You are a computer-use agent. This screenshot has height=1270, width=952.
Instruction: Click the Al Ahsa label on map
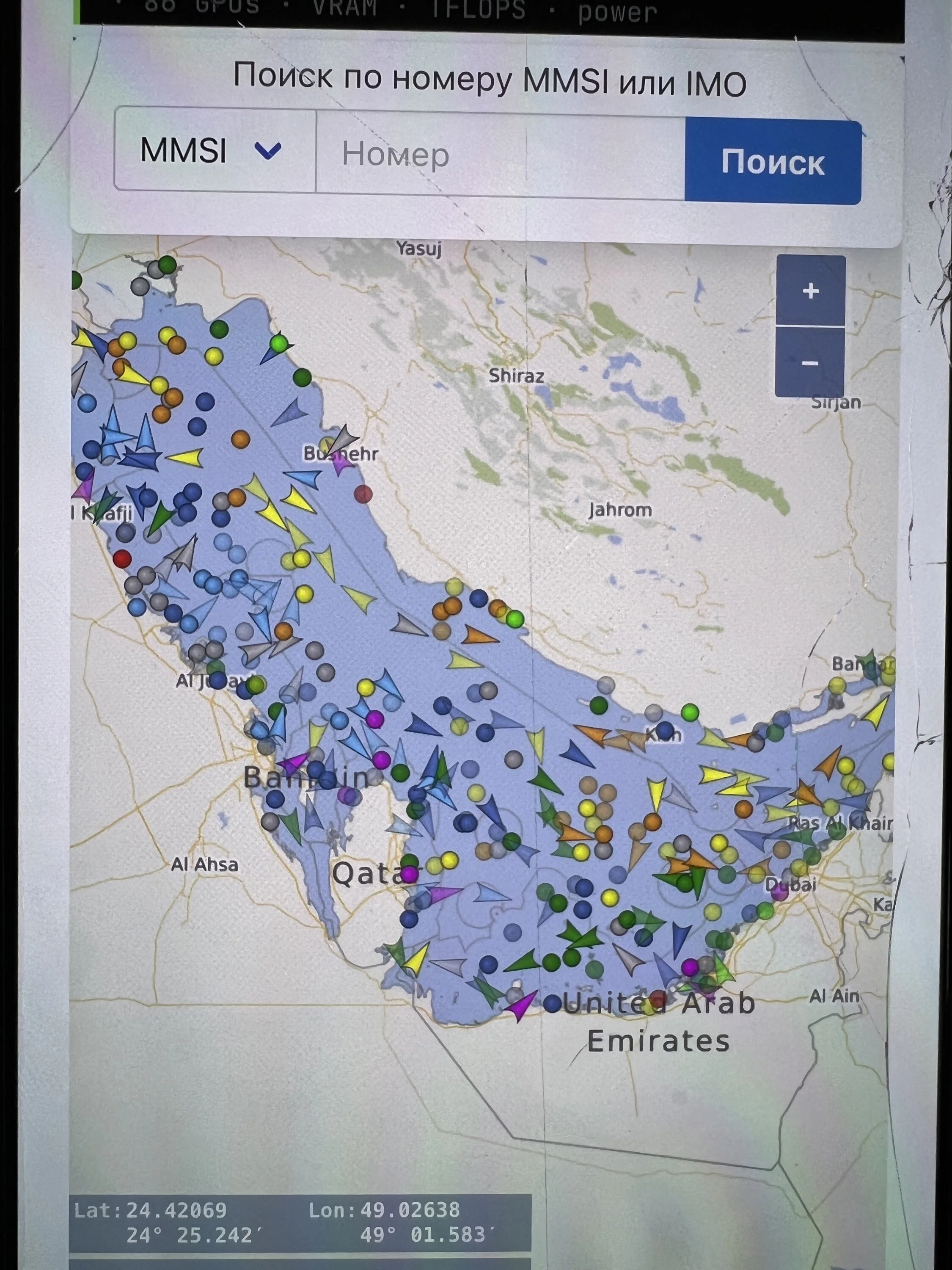click(x=204, y=864)
